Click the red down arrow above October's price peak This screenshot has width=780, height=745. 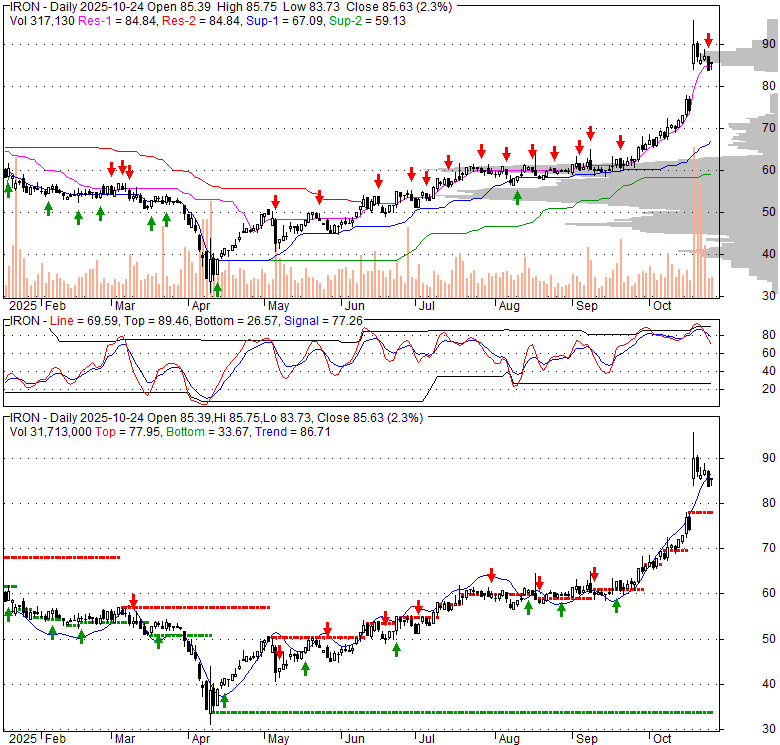(708, 40)
